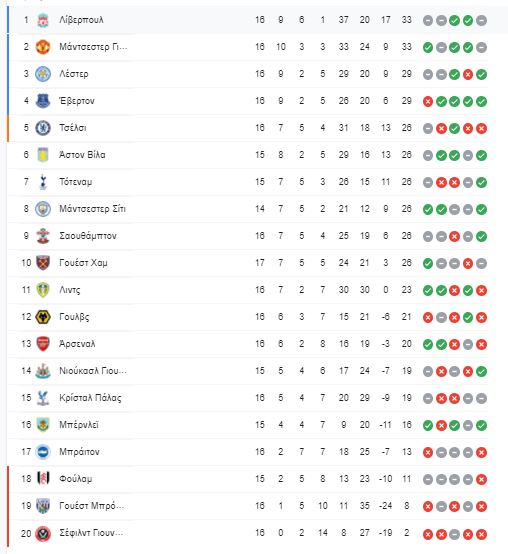Click the Wolves club crest
Image resolution: width=508 pixels, height=554 pixels.
(43, 317)
